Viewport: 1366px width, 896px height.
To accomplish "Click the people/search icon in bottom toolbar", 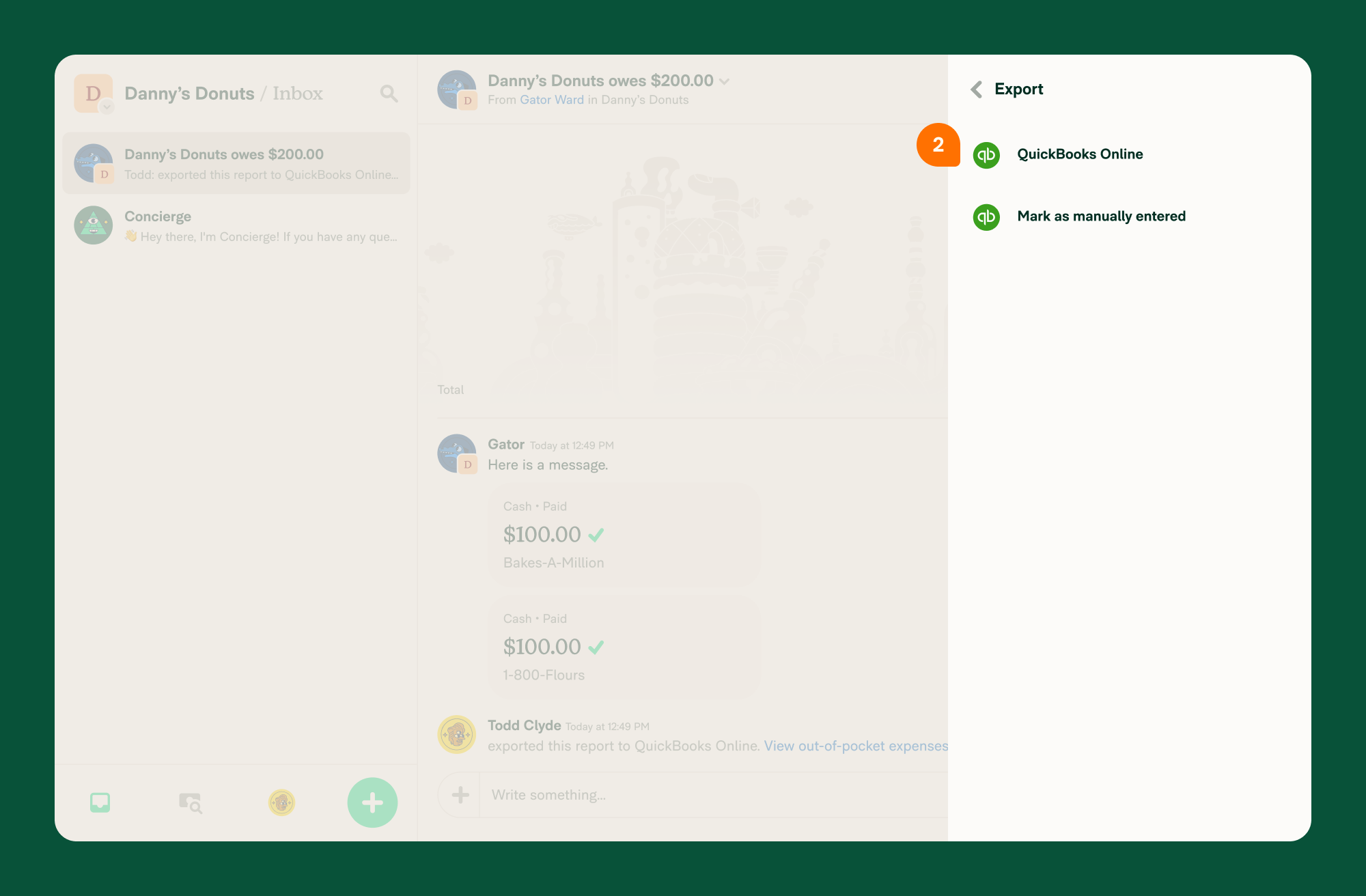I will pos(189,801).
